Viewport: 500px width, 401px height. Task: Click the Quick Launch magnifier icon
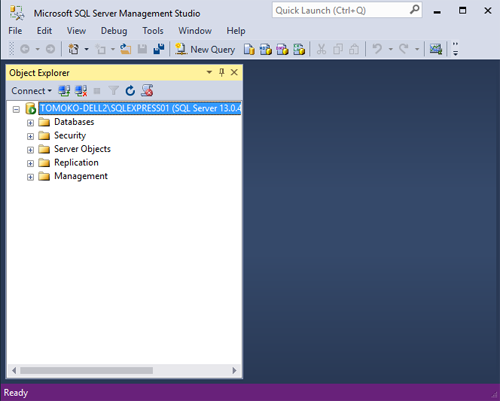(x=414, y=10)
